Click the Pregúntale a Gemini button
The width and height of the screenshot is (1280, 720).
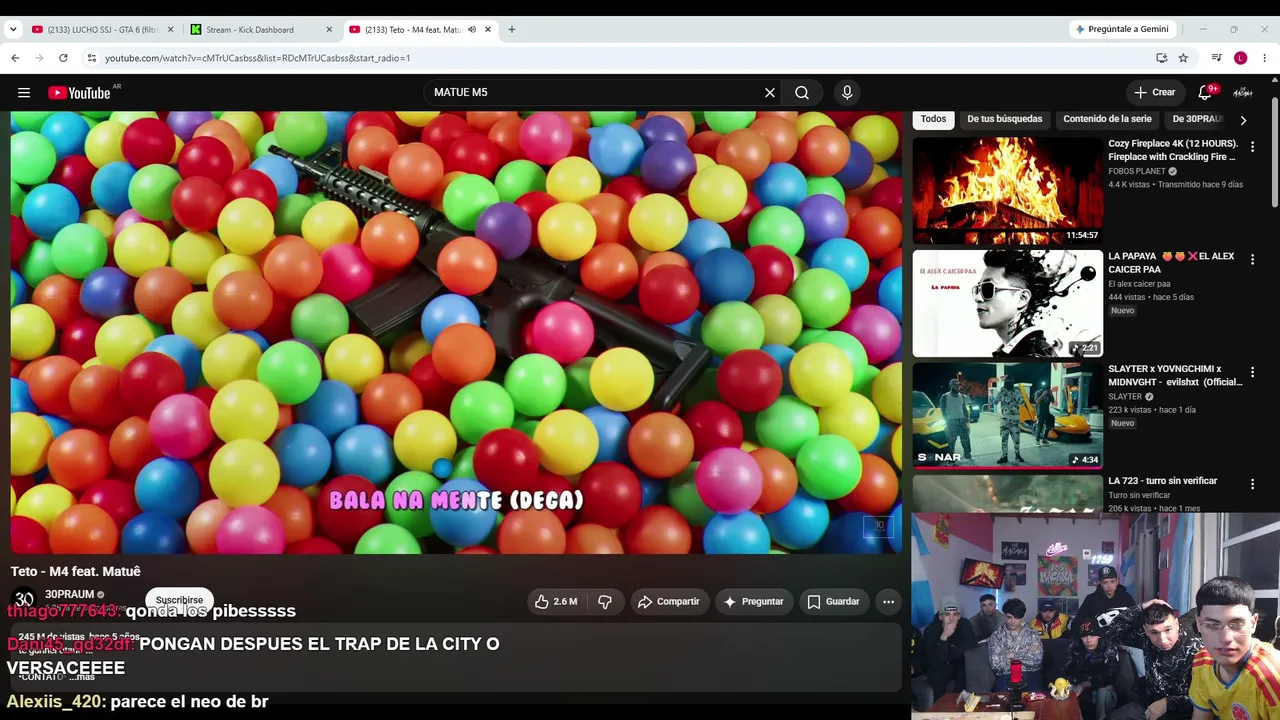coord(1121,30)
